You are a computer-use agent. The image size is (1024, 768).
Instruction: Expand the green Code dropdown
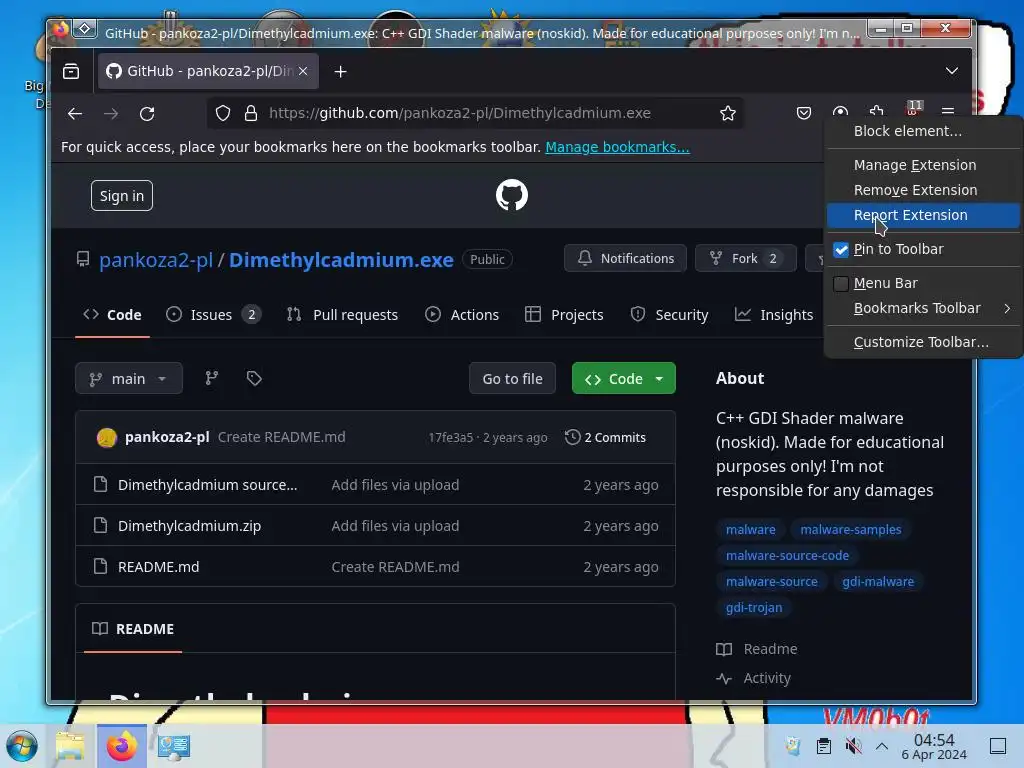point(624,379)
